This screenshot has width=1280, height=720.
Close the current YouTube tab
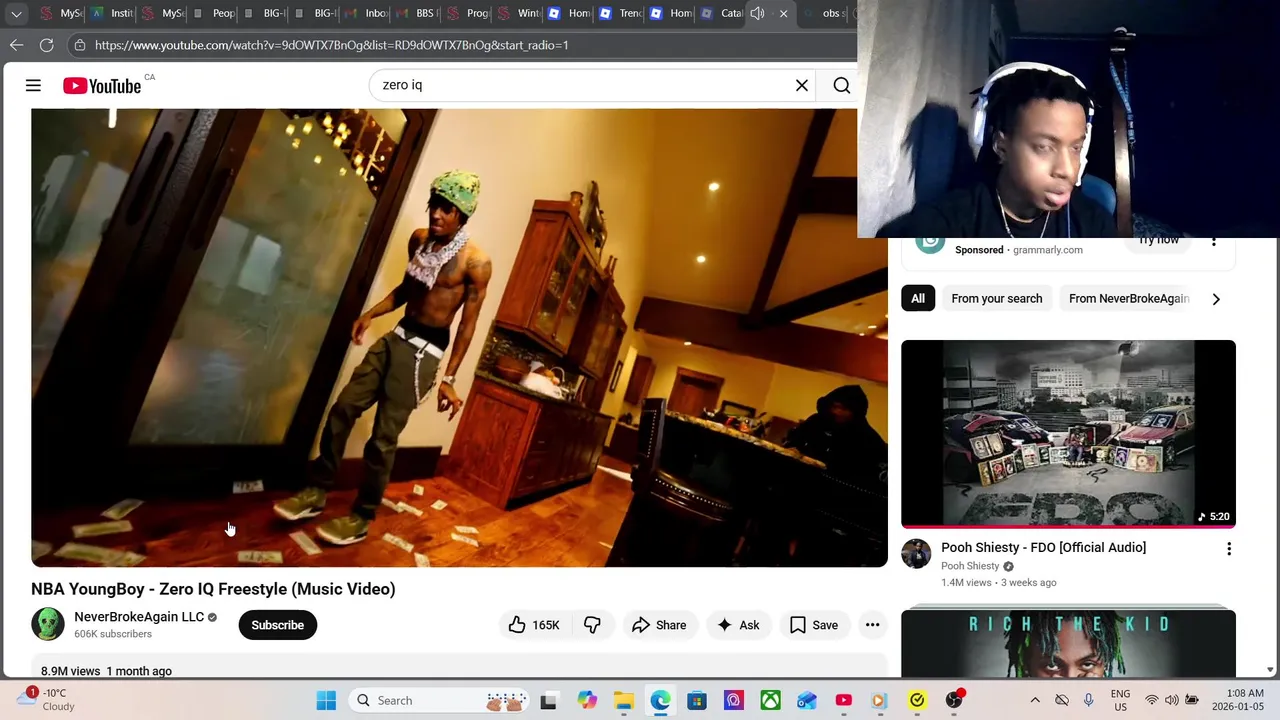[x=783, y=13]
